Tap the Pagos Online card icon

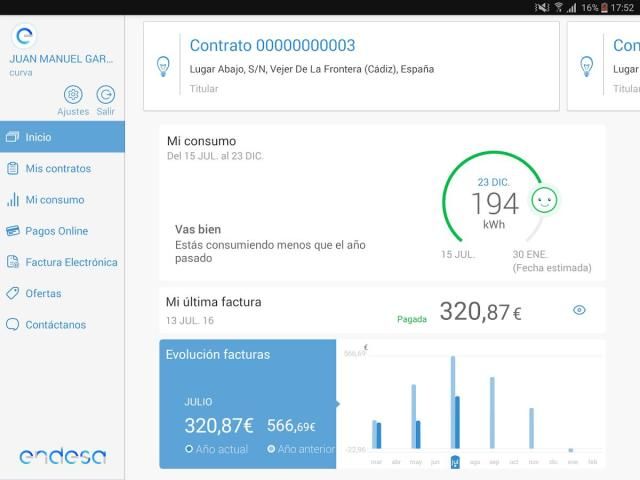tap(13, 231)
